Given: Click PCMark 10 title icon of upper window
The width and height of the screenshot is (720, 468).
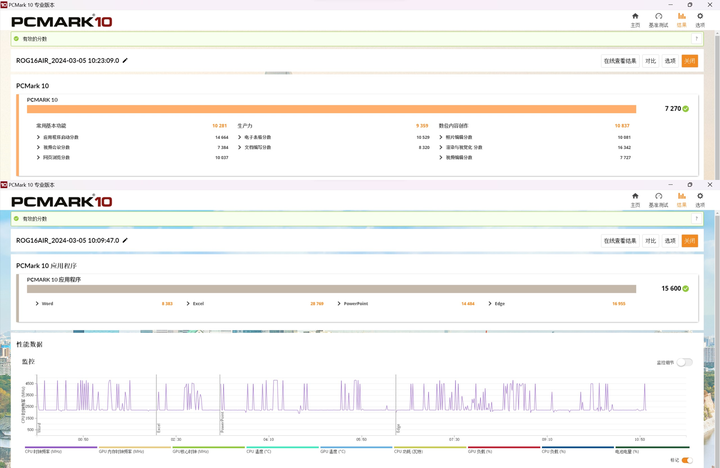Looking at the screenshot, I should (4, 5).
